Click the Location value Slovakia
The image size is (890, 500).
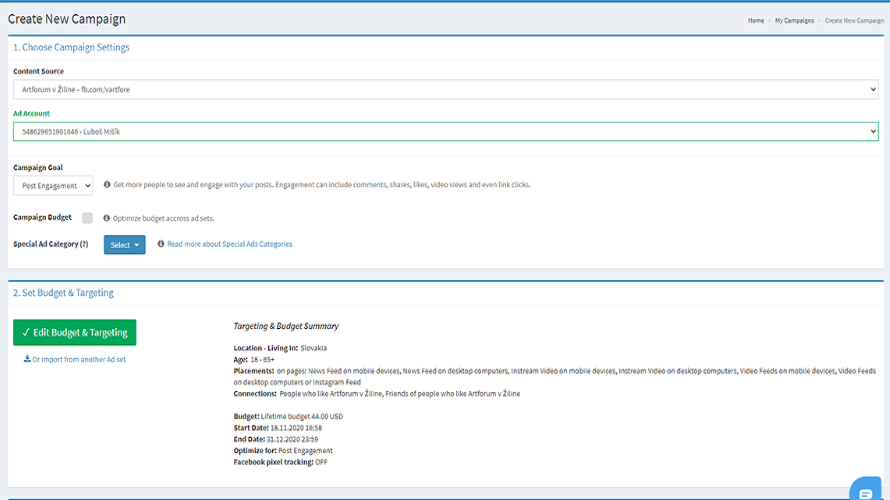(313, 348)
